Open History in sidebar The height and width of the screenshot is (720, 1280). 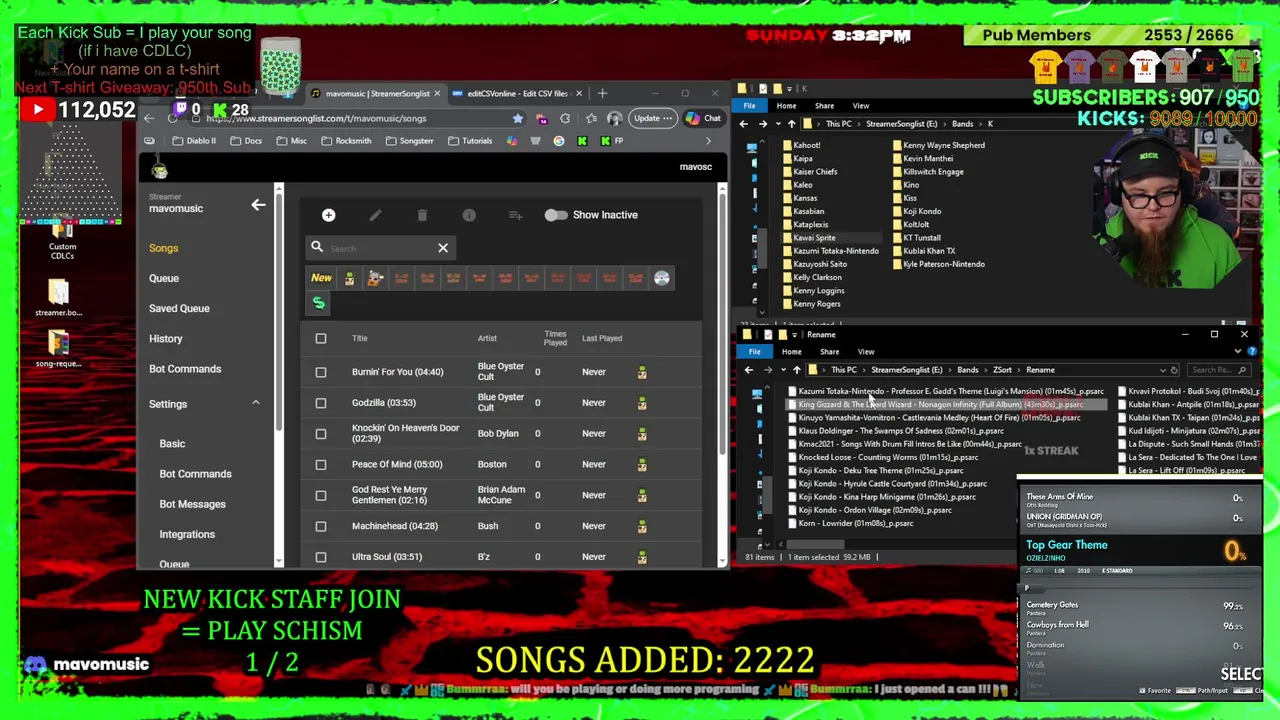(166, 339)
